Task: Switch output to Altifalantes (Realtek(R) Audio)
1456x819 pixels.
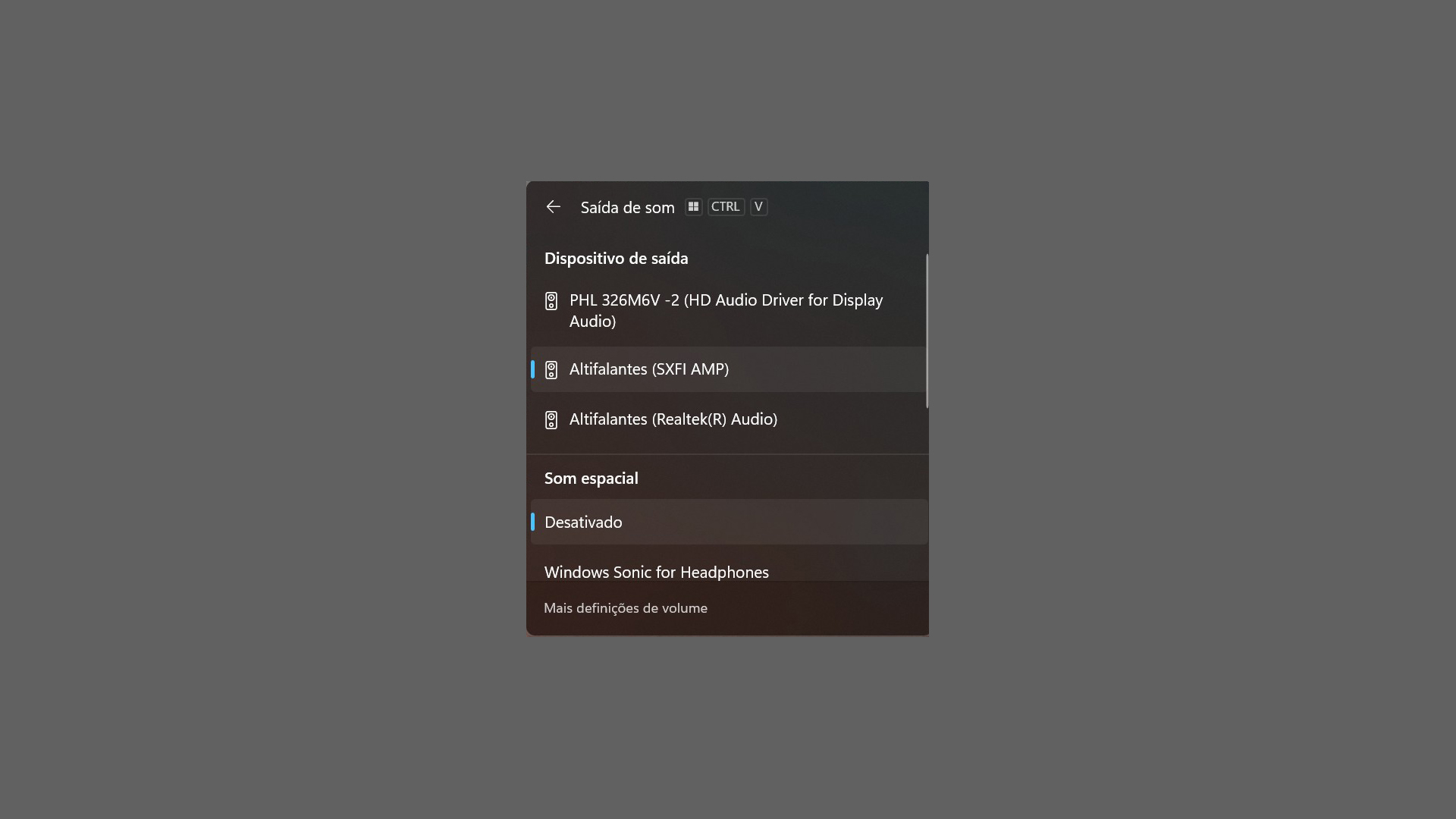Action: (673, 419)
